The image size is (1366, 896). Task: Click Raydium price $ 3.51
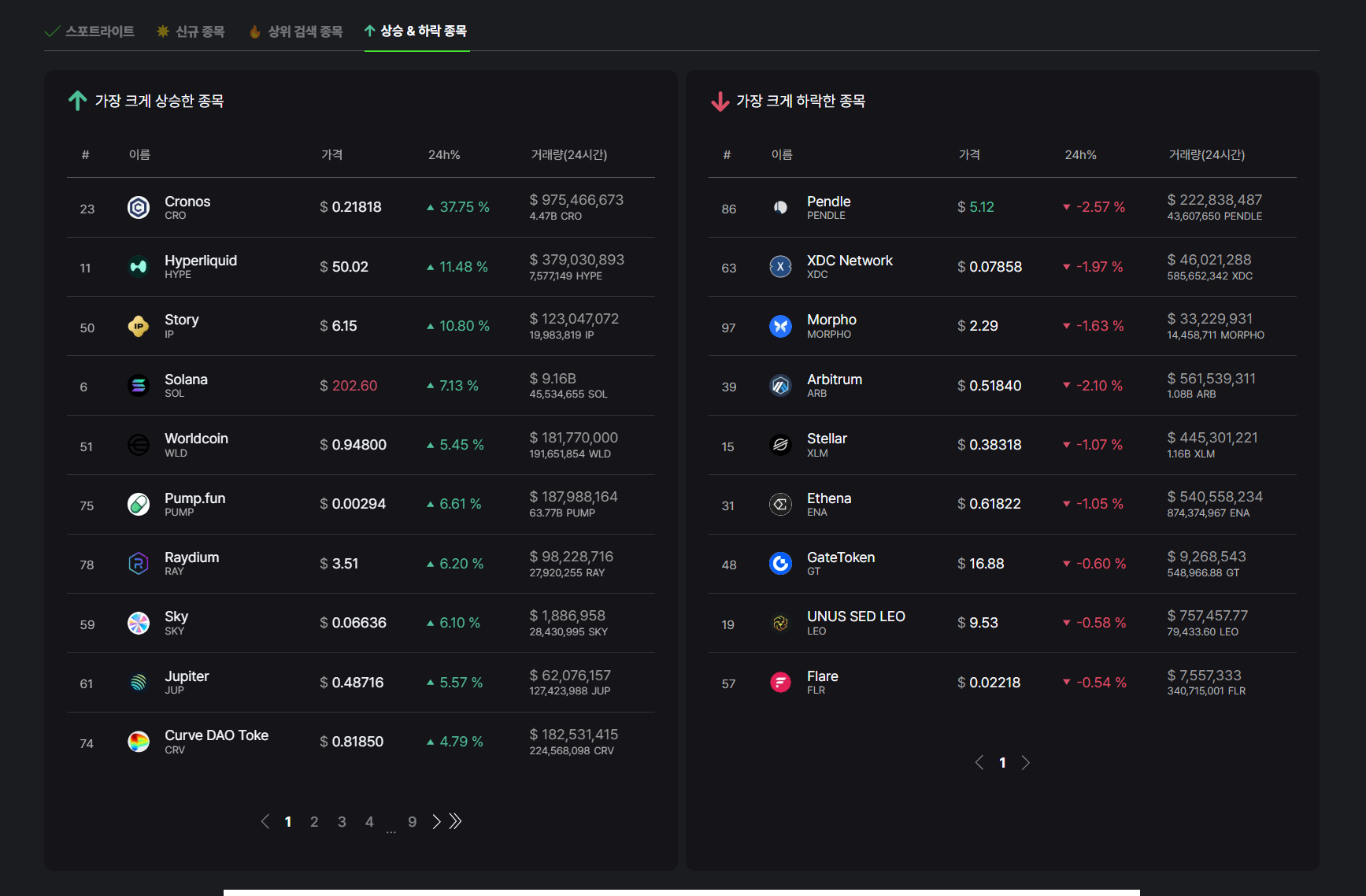(x=339, y=564)
